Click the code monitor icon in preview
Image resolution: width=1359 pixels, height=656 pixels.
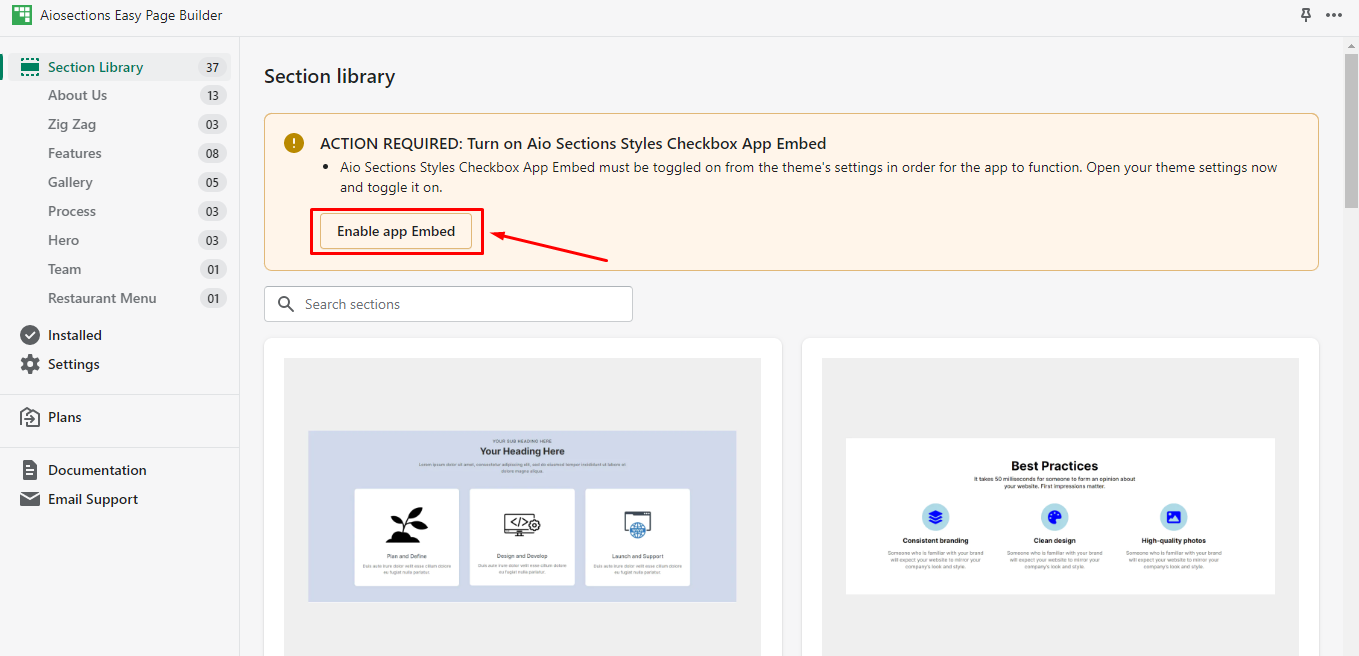pyautogui.click(x=522, y=524)
